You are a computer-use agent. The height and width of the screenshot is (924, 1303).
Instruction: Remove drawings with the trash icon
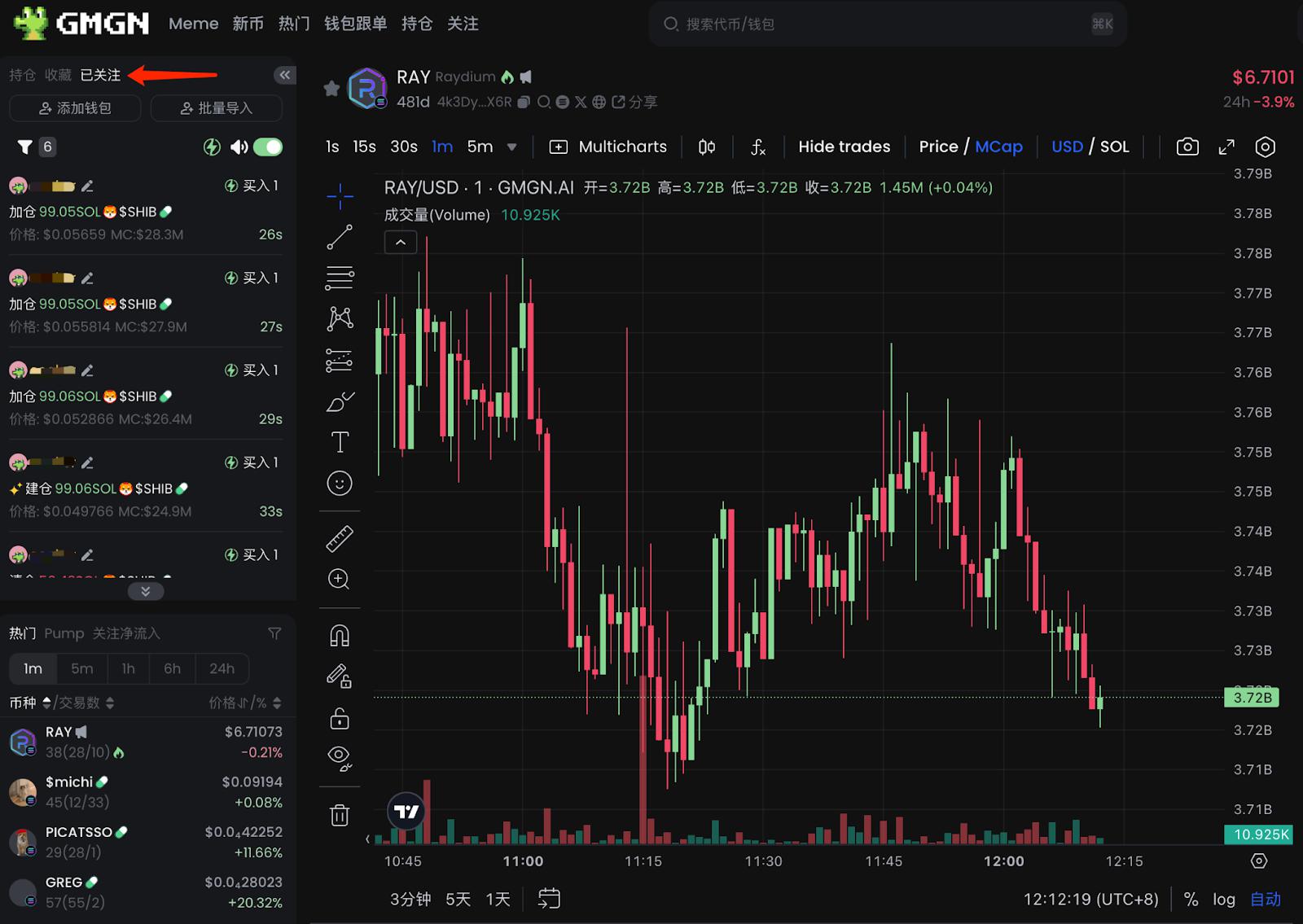[340, 815]
